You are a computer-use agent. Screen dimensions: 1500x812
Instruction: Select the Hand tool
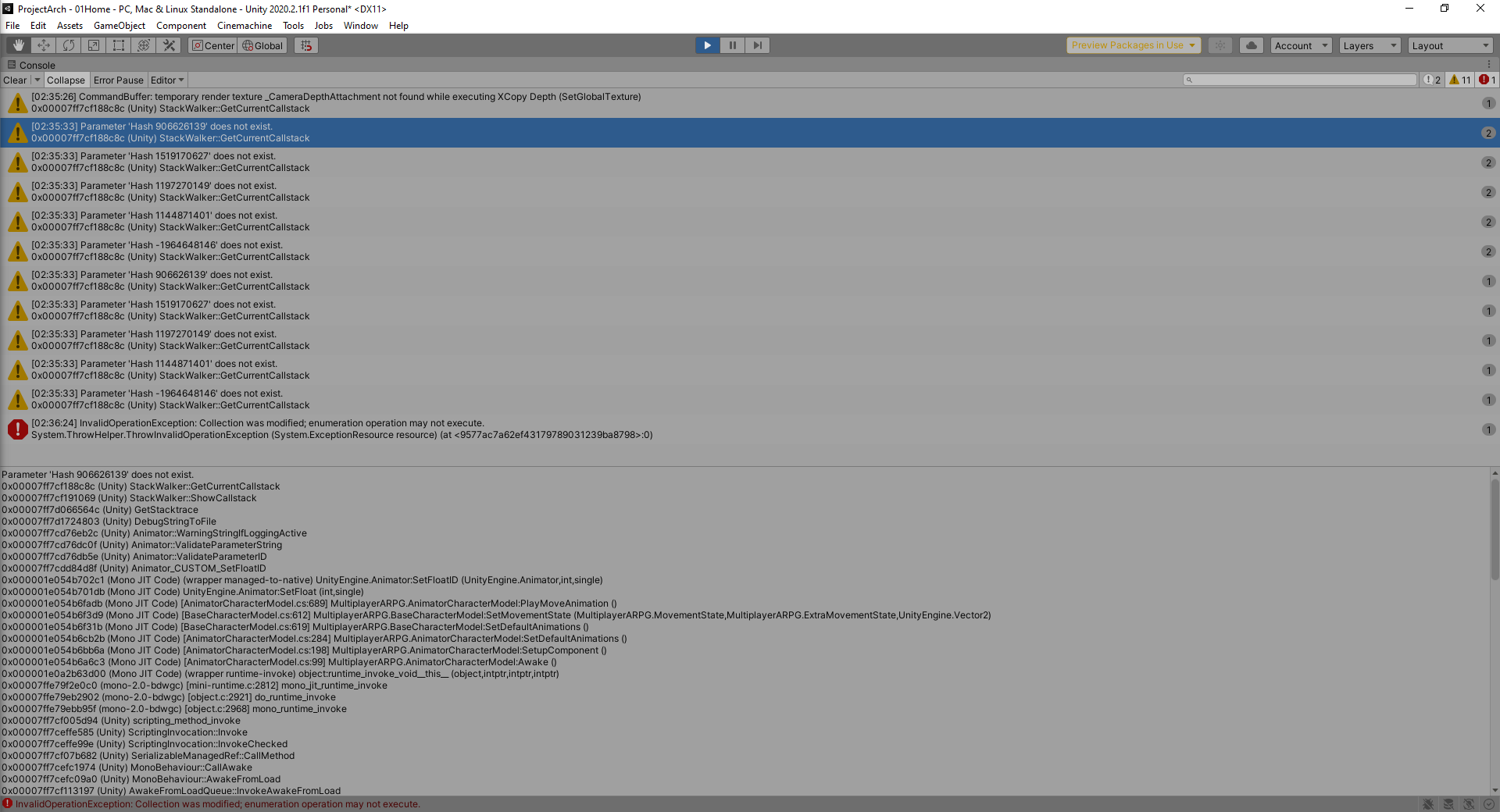(x=17, y=45)
